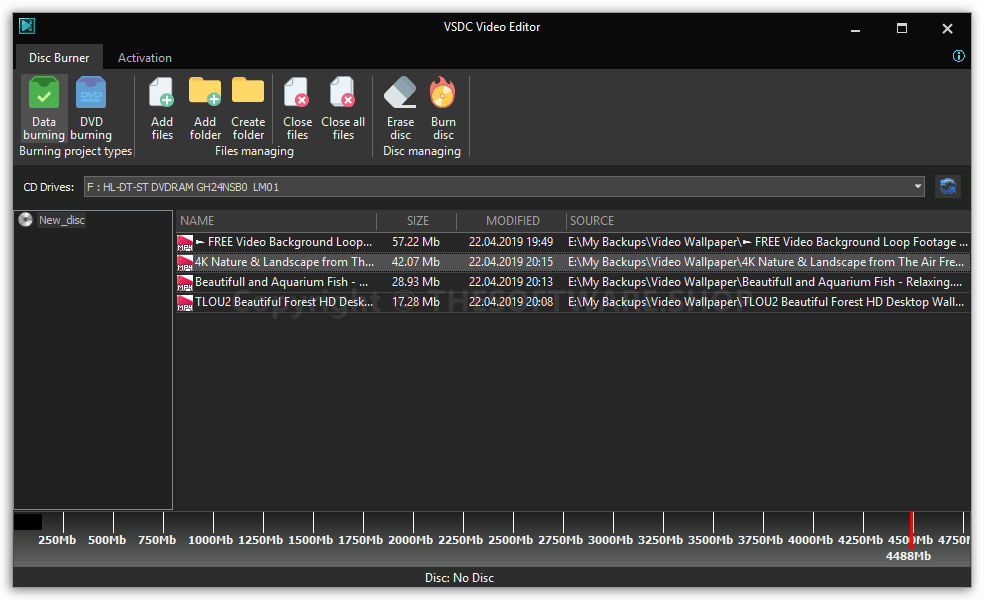This screenshot has width=984, height=600.
Task: Click the black used-space bar on capacity ruler
Action: tap(28, 522)
